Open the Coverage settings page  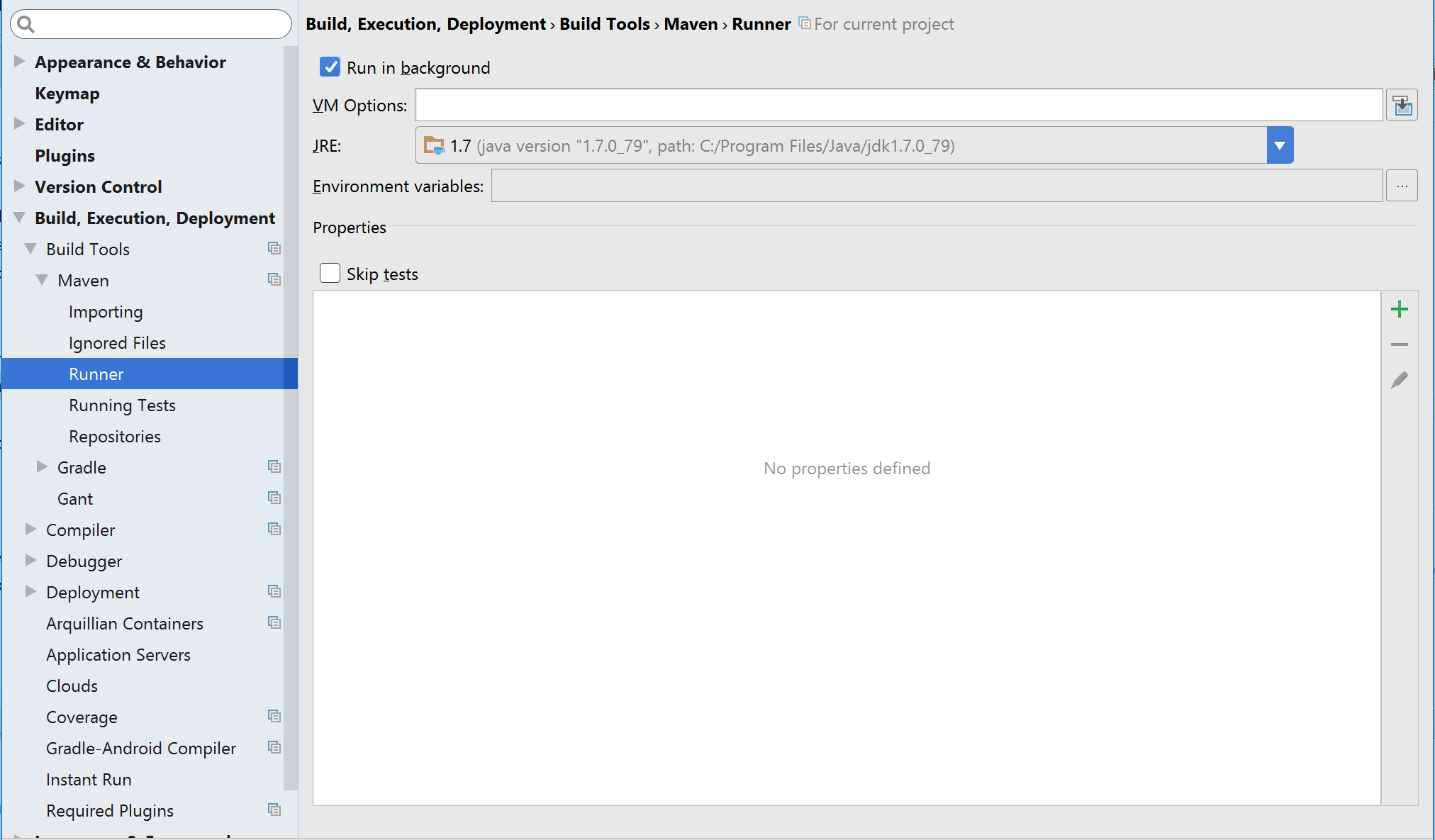tap(82, 717)
